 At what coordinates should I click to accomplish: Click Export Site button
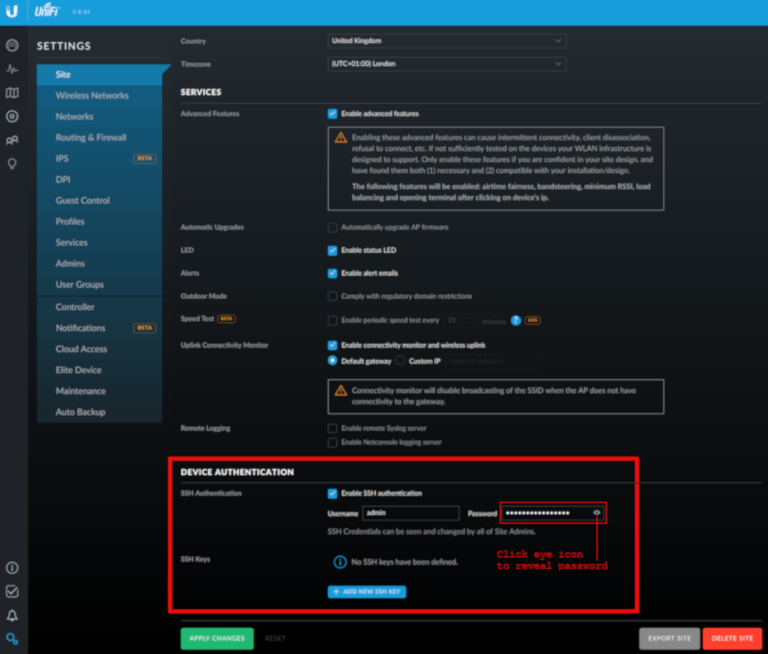(x=669, y=638)
